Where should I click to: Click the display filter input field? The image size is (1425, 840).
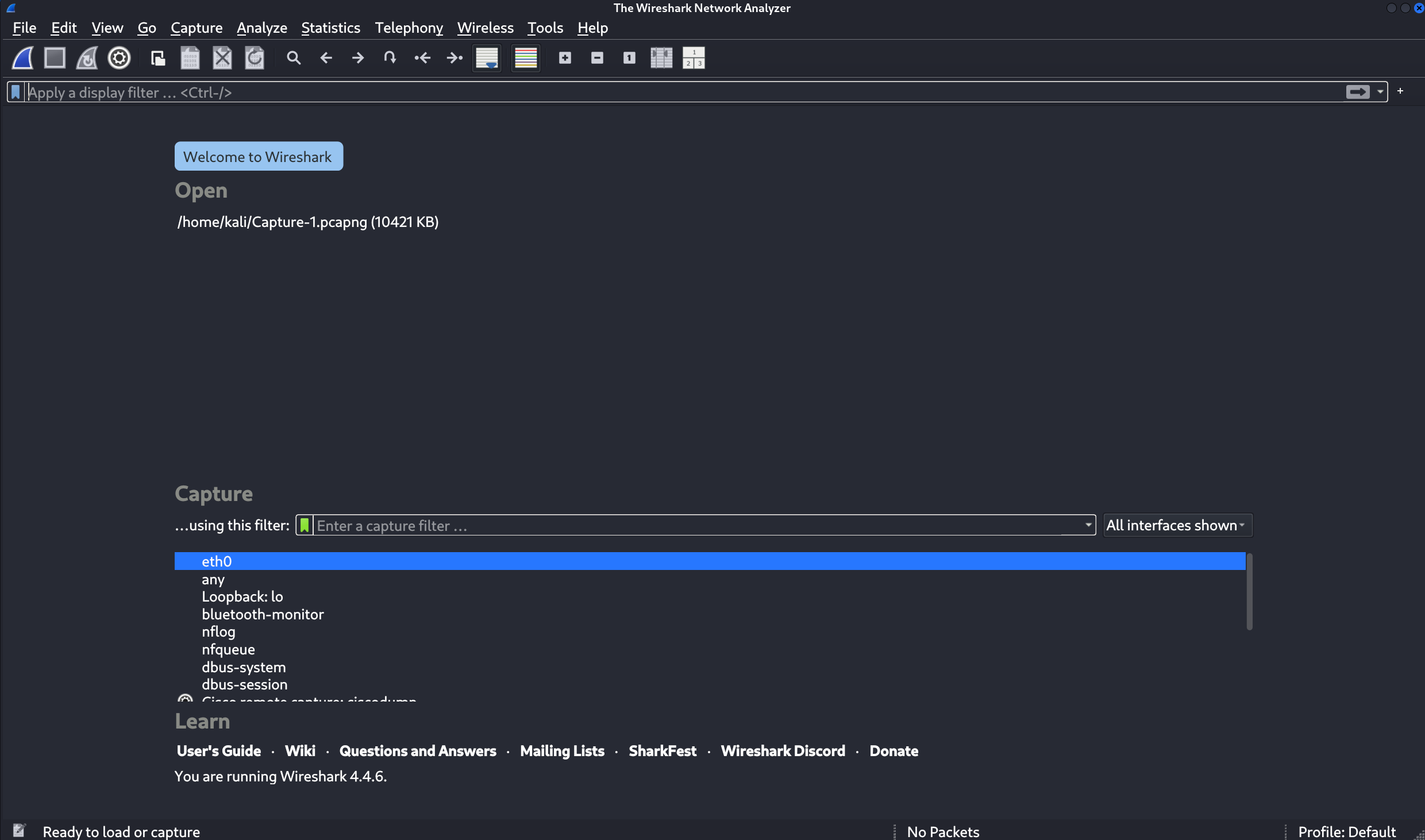[x=684, y=92]
